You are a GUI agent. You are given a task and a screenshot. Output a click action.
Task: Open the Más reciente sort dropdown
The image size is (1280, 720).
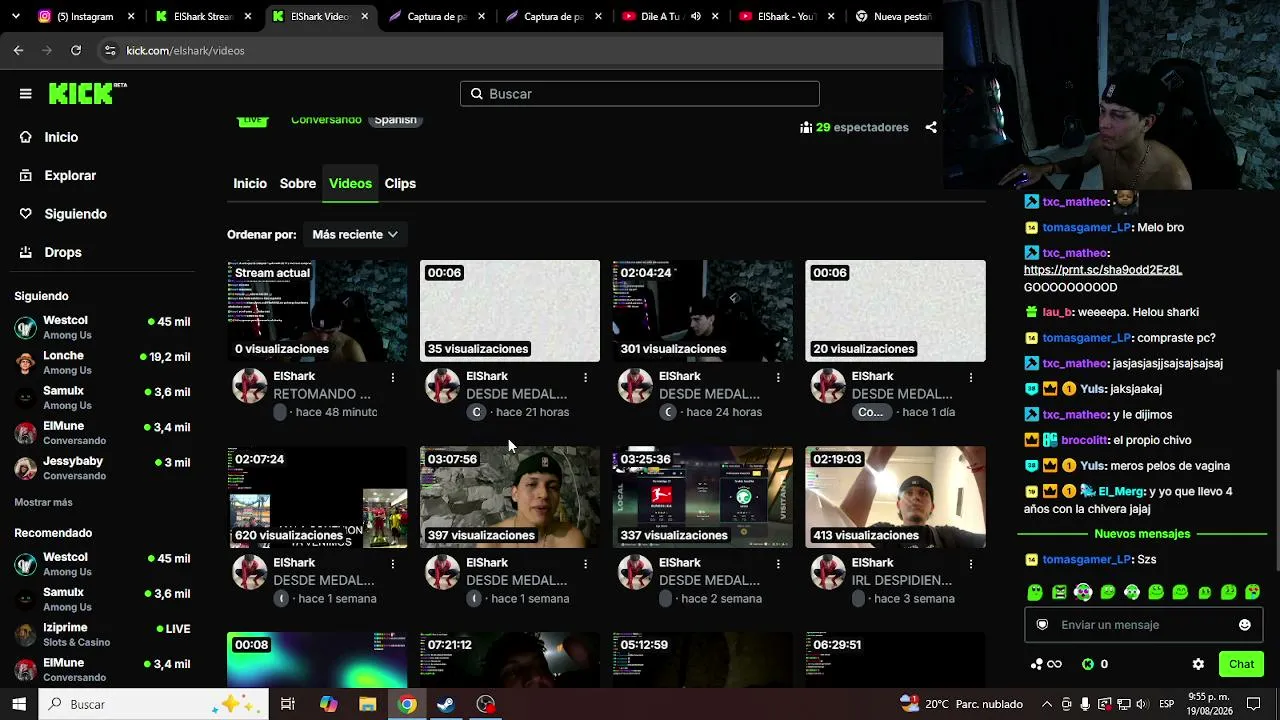pos(354,234)
